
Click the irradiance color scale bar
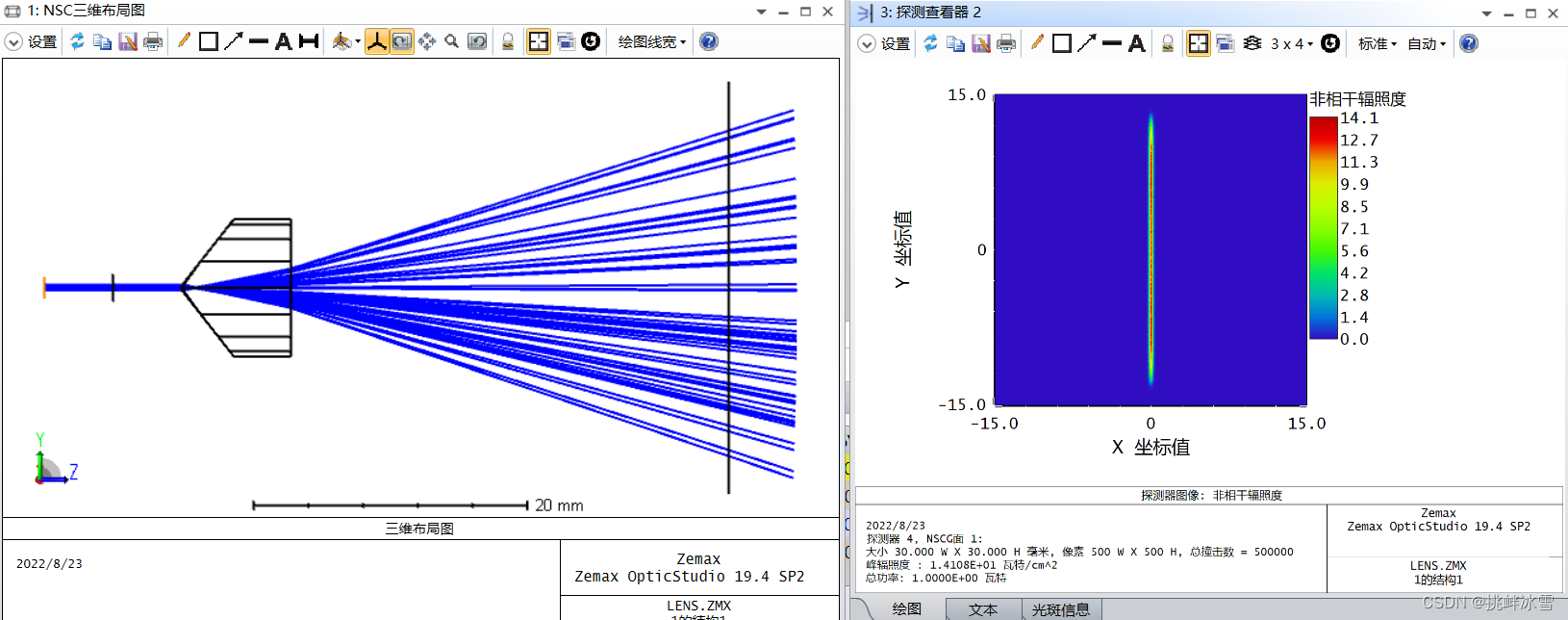point(1323,228)
